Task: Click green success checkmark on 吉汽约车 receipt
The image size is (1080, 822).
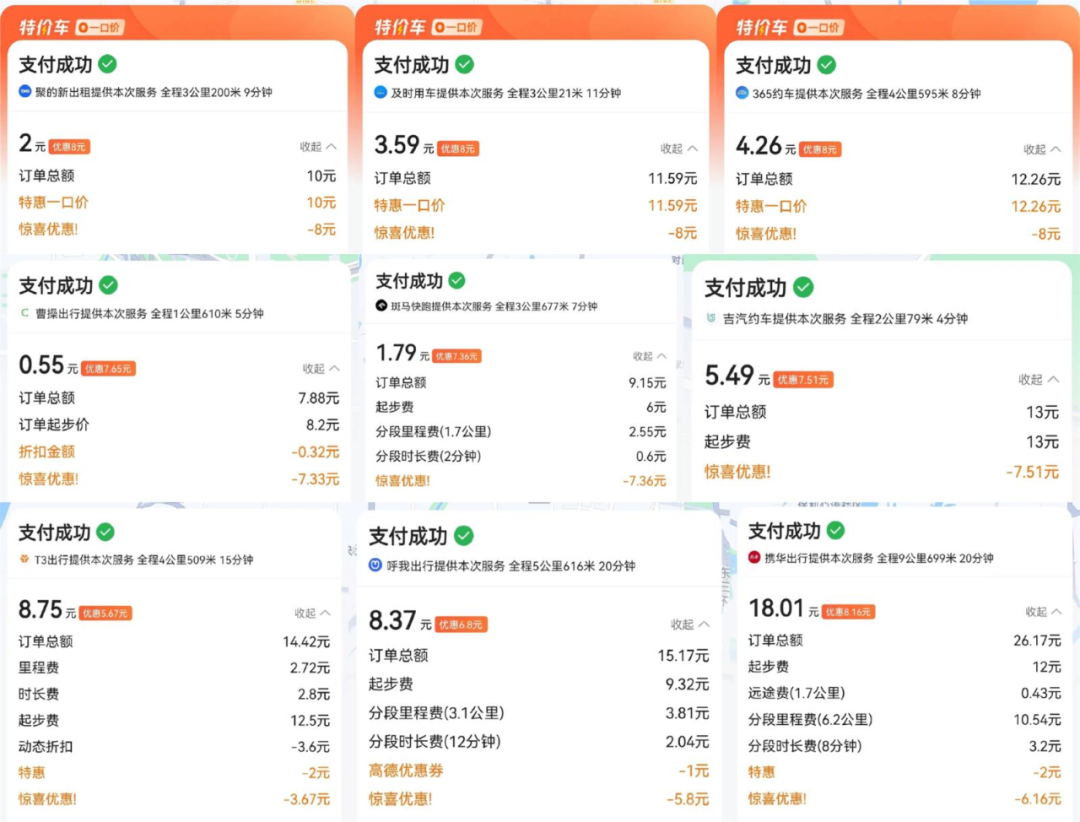Action: tap(803, 288)
